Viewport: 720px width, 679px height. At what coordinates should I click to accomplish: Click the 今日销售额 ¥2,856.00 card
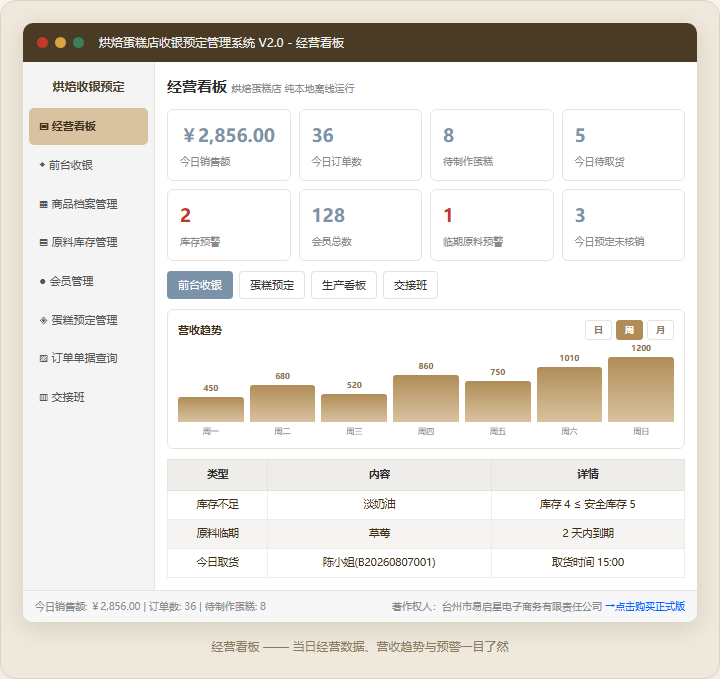click(229, 145)
